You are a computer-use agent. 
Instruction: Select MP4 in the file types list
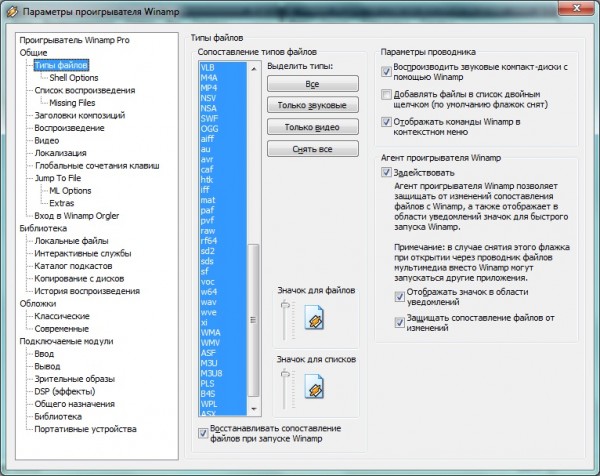[223, 88]
